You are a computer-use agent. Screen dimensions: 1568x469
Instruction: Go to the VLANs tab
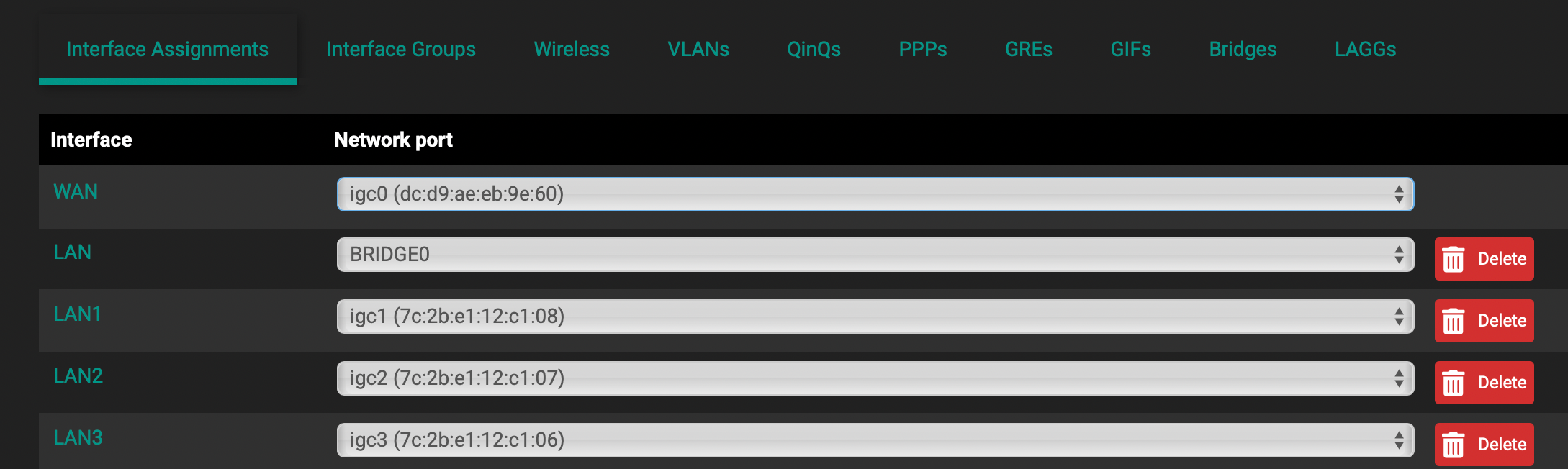698,49
